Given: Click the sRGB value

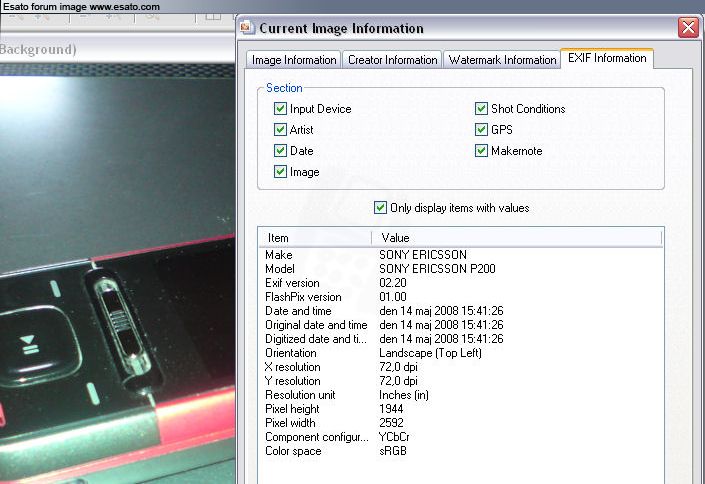Looking at the screenshot, I should 393,451.
